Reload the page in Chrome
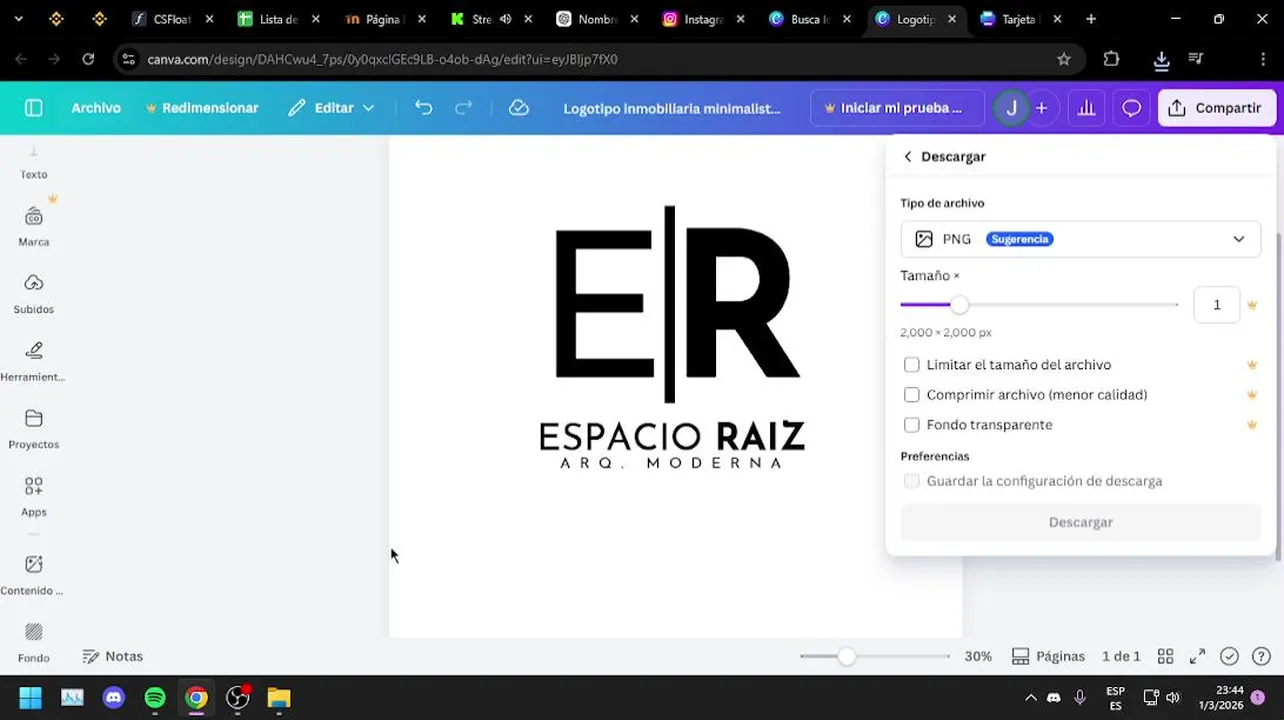Viewport: 1284px width, 720px height. pos(88,59)
